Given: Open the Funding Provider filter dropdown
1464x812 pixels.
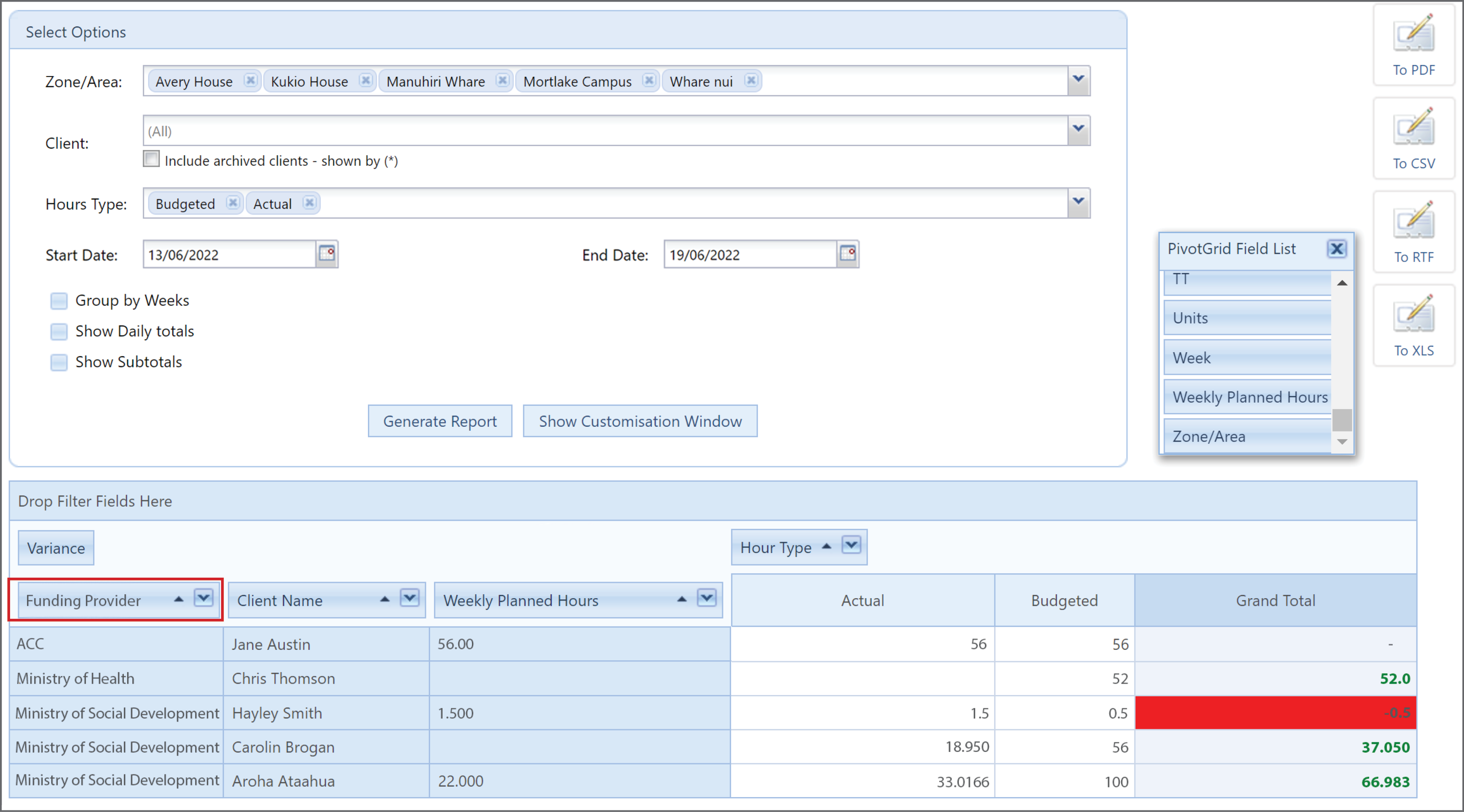Looking at the screenshot, I should tap(203, 598).
